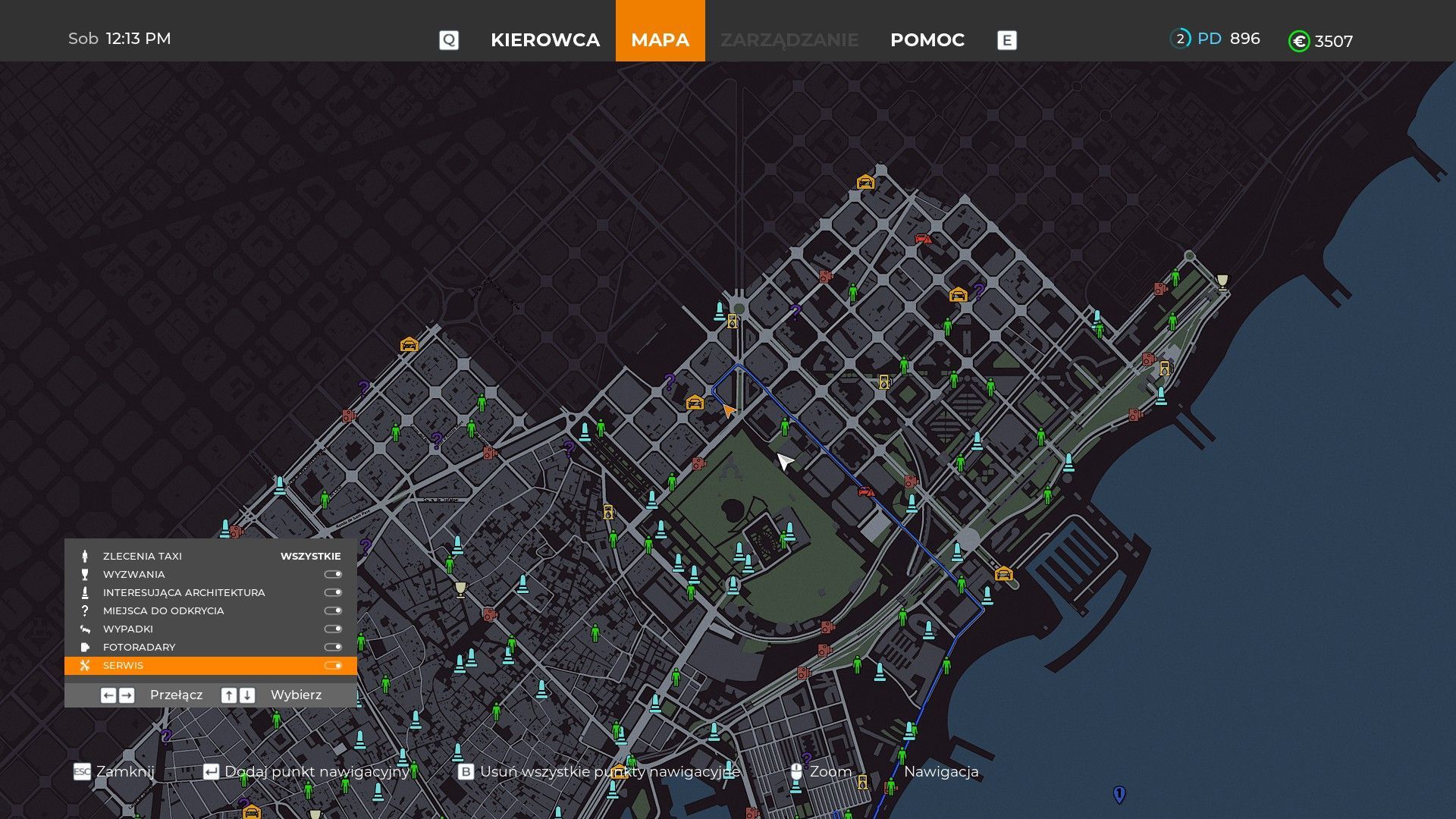Change Zlecenia Taxi Wszystkie selector
Screen dimensions: 1456x819
[x=310, y=557]
